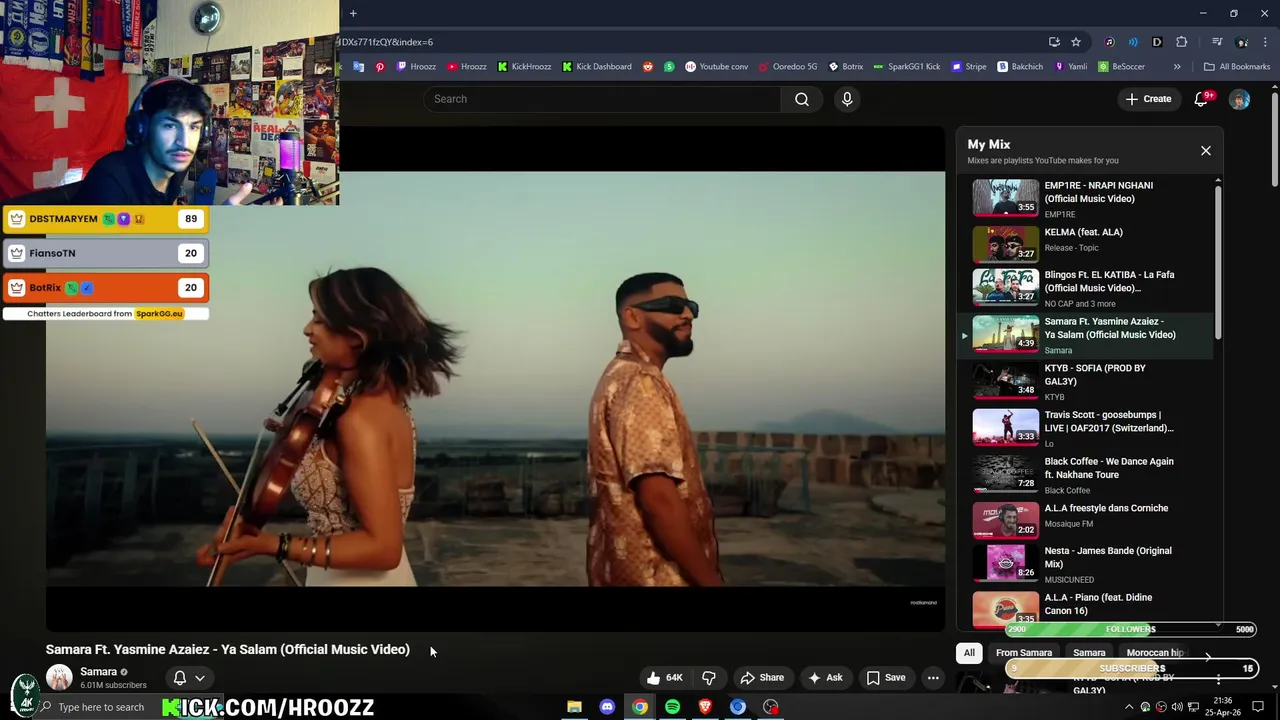
Task: Select KTYB - SOFIA (PROD BY GAL3Y)
Action: (1092, 382)
